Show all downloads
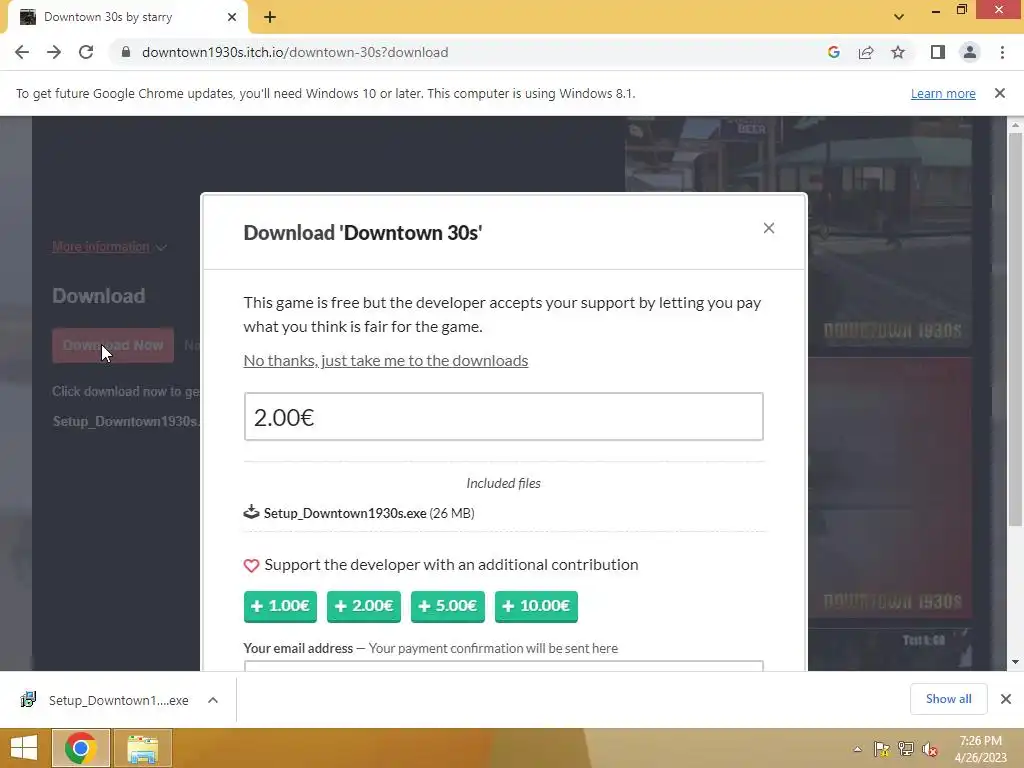 (948, 699)
